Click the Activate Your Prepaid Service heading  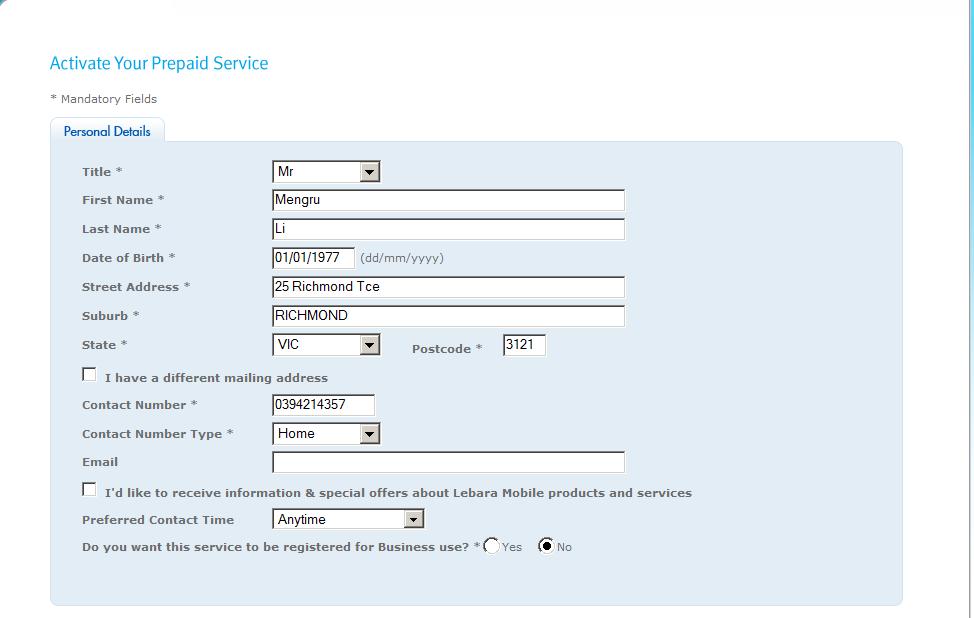pos(159,63)
